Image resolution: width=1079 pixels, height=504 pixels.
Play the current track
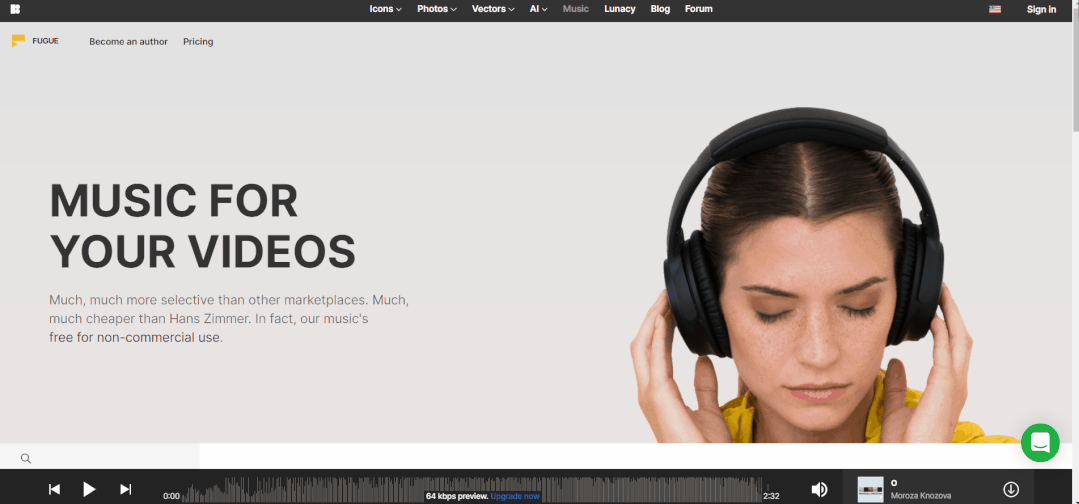click(89, 490)
